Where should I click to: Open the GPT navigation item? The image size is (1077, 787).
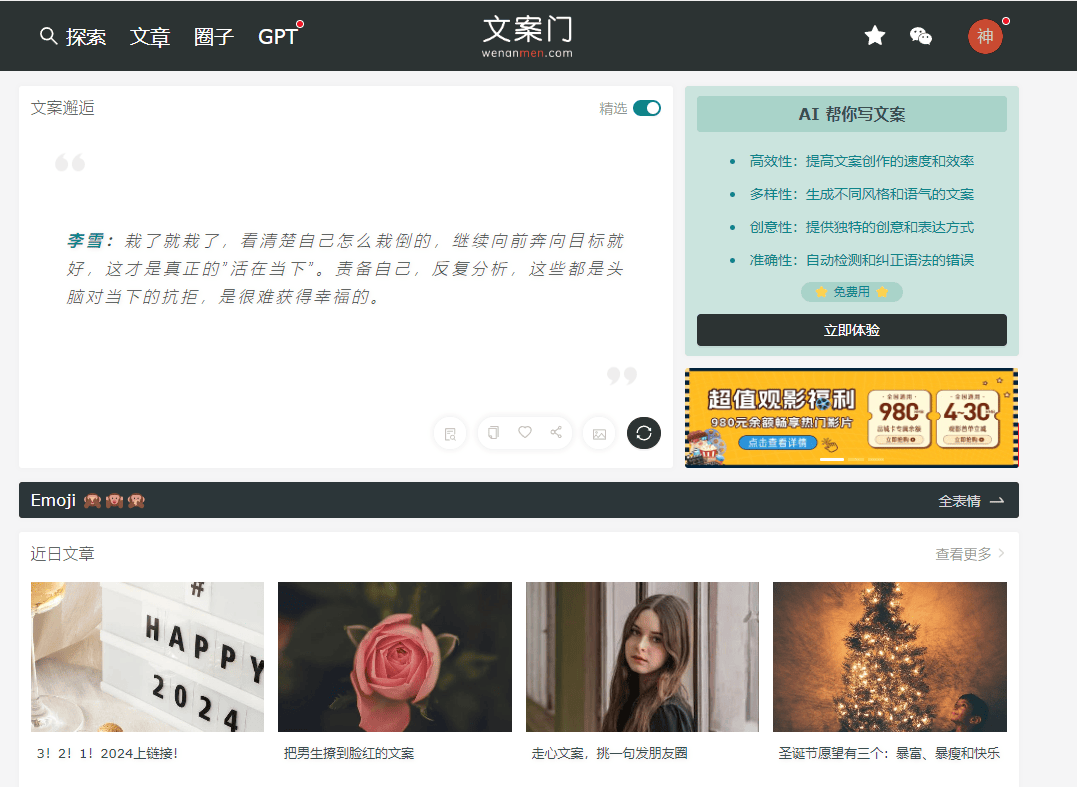click(277, 37)
